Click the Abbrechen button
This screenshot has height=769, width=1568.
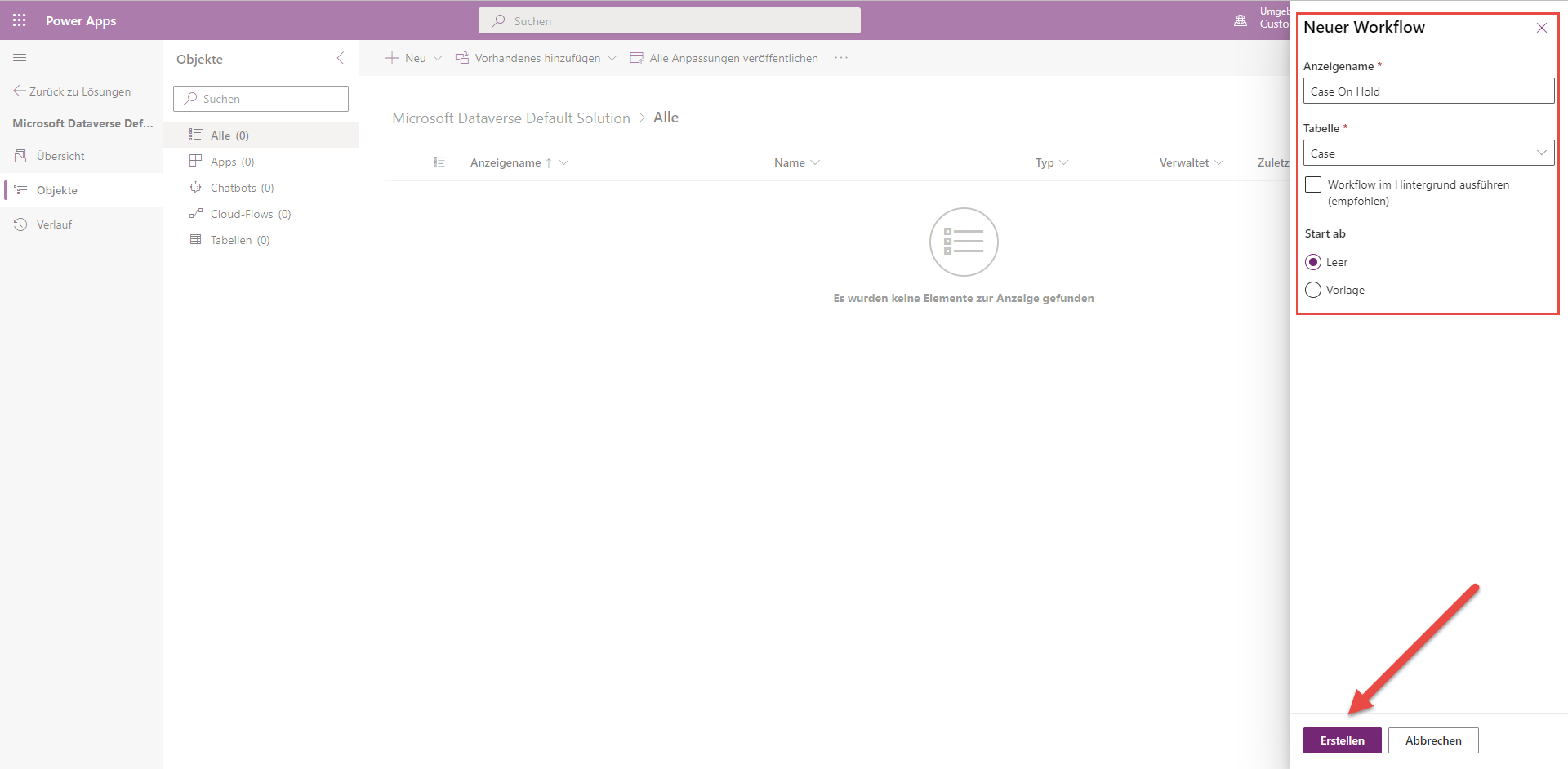1433,740
